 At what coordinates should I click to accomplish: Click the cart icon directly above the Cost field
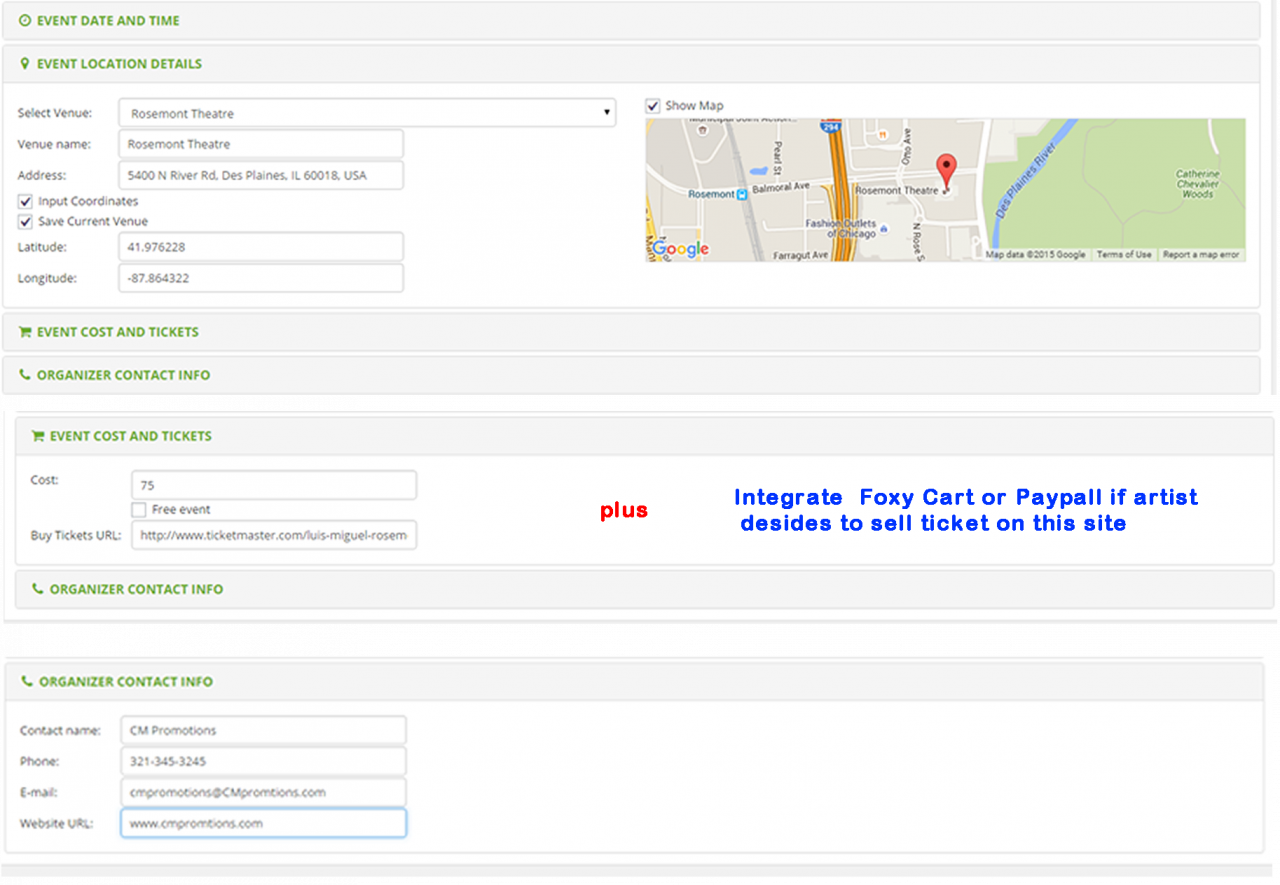[x=38, y=436]
